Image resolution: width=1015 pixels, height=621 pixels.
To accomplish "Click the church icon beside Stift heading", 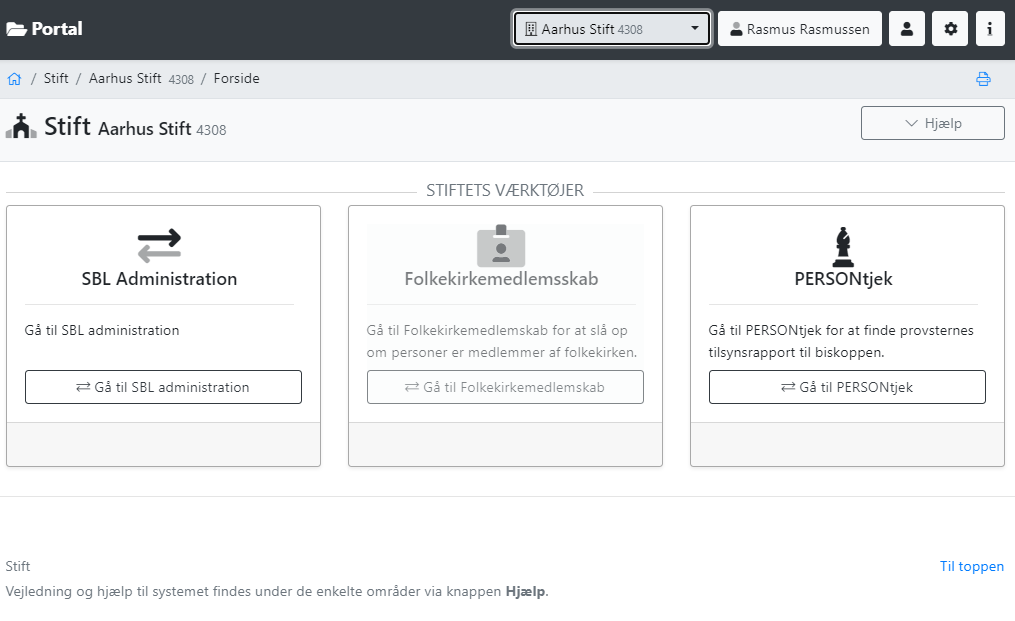I will pyautogui.click(x=21, y=126).
